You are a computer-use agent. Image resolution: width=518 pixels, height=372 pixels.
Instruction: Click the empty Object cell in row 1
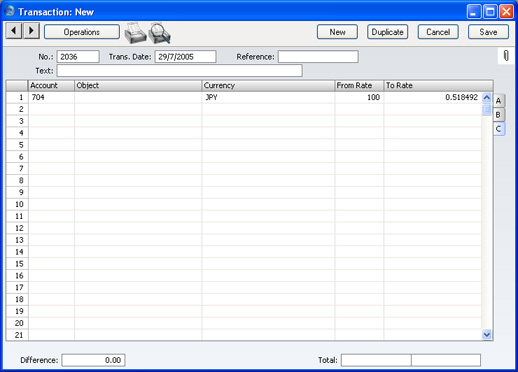click(x=138, y=97)
